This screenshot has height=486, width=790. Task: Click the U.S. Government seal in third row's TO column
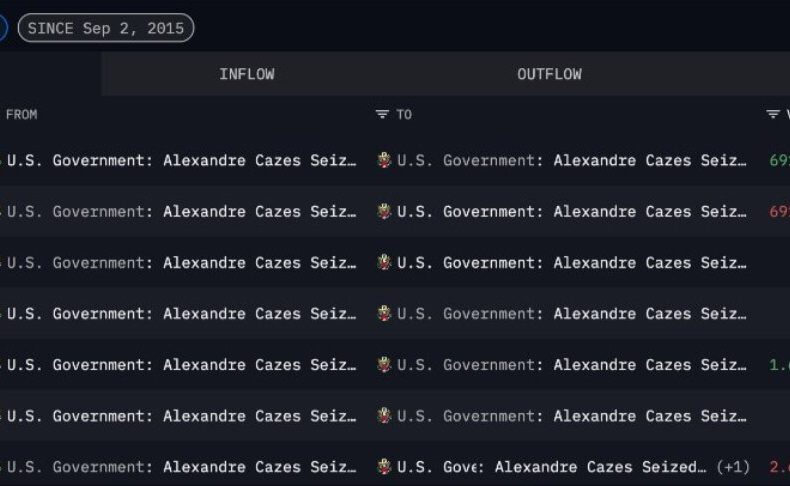point(384,263)
